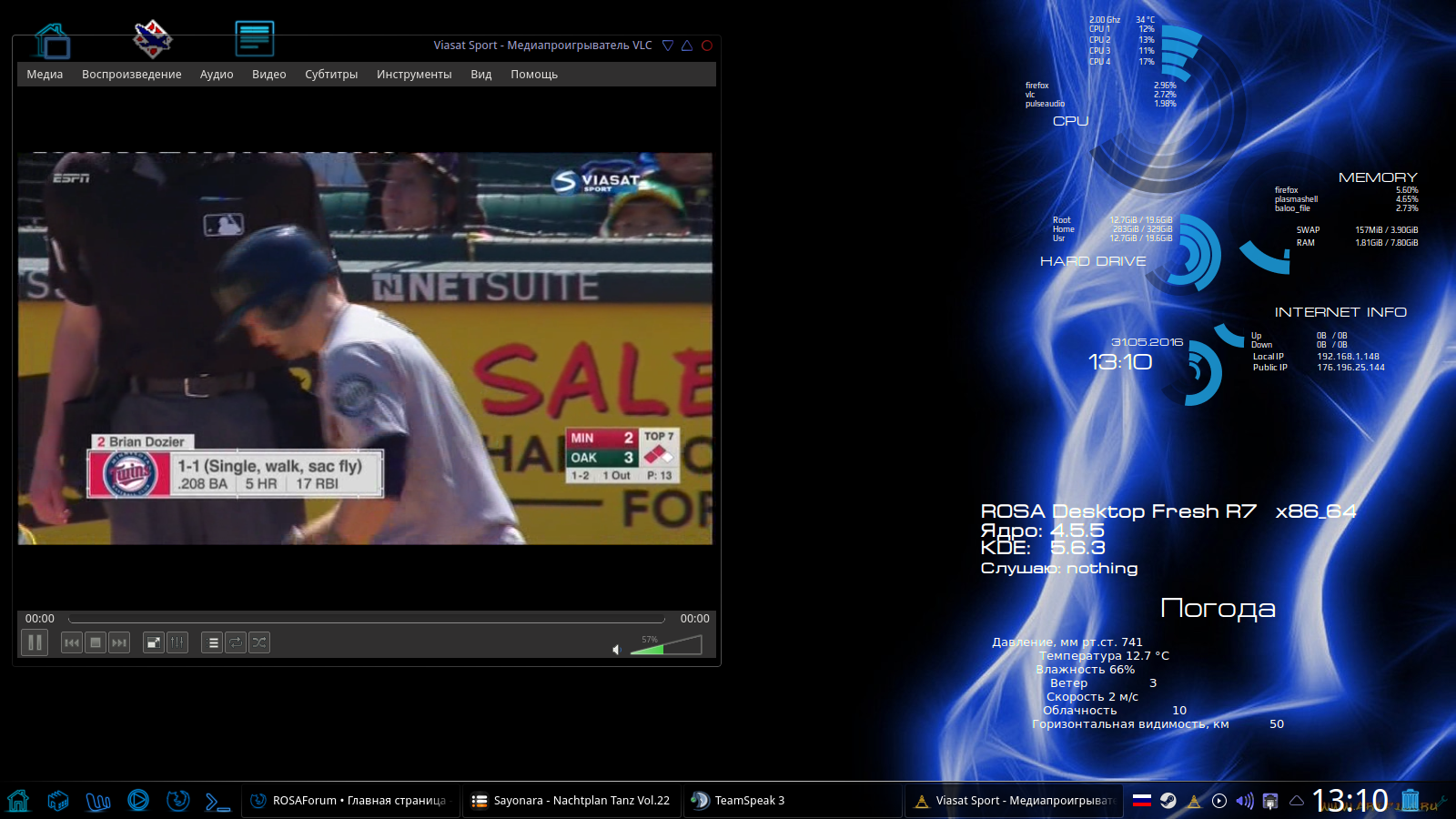The height and width of the screenshot is (819, 1456).
Task: Pause playback in VLC
Action: click(x=35, y=642)
